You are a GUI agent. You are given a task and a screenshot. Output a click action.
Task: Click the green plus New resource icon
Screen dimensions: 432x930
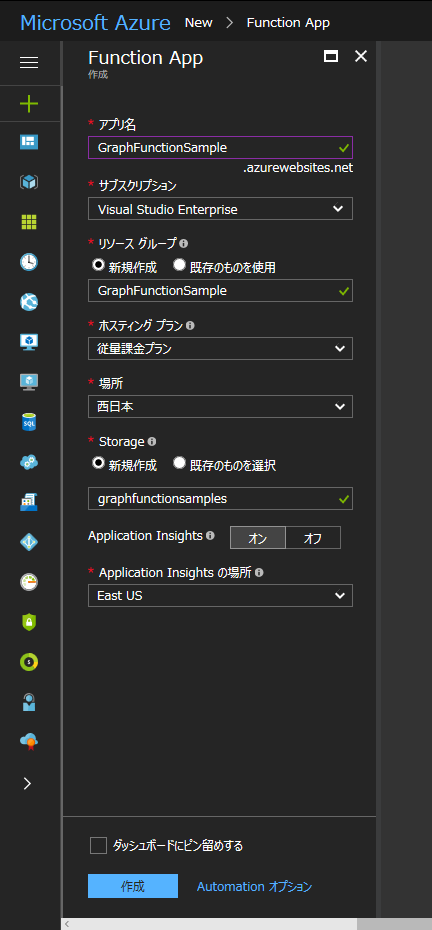click(x=29, y=104)
